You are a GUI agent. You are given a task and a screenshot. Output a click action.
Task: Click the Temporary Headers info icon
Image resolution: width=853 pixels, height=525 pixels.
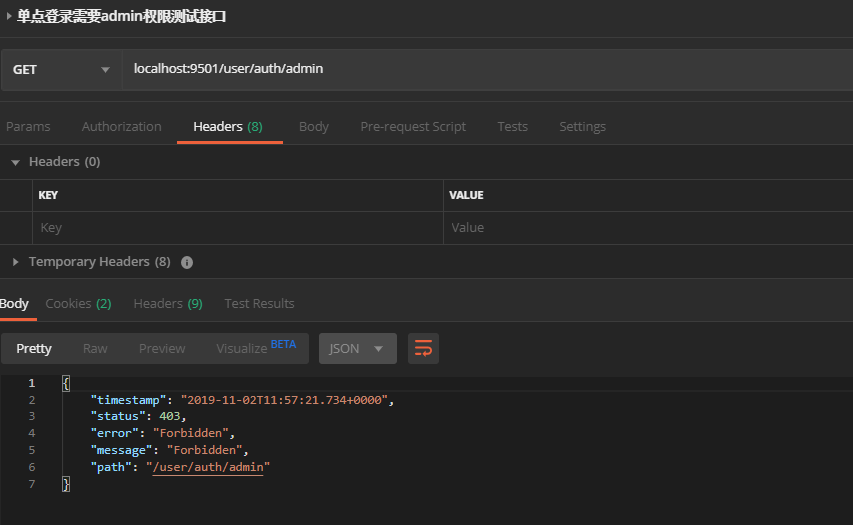click(187, 262)
